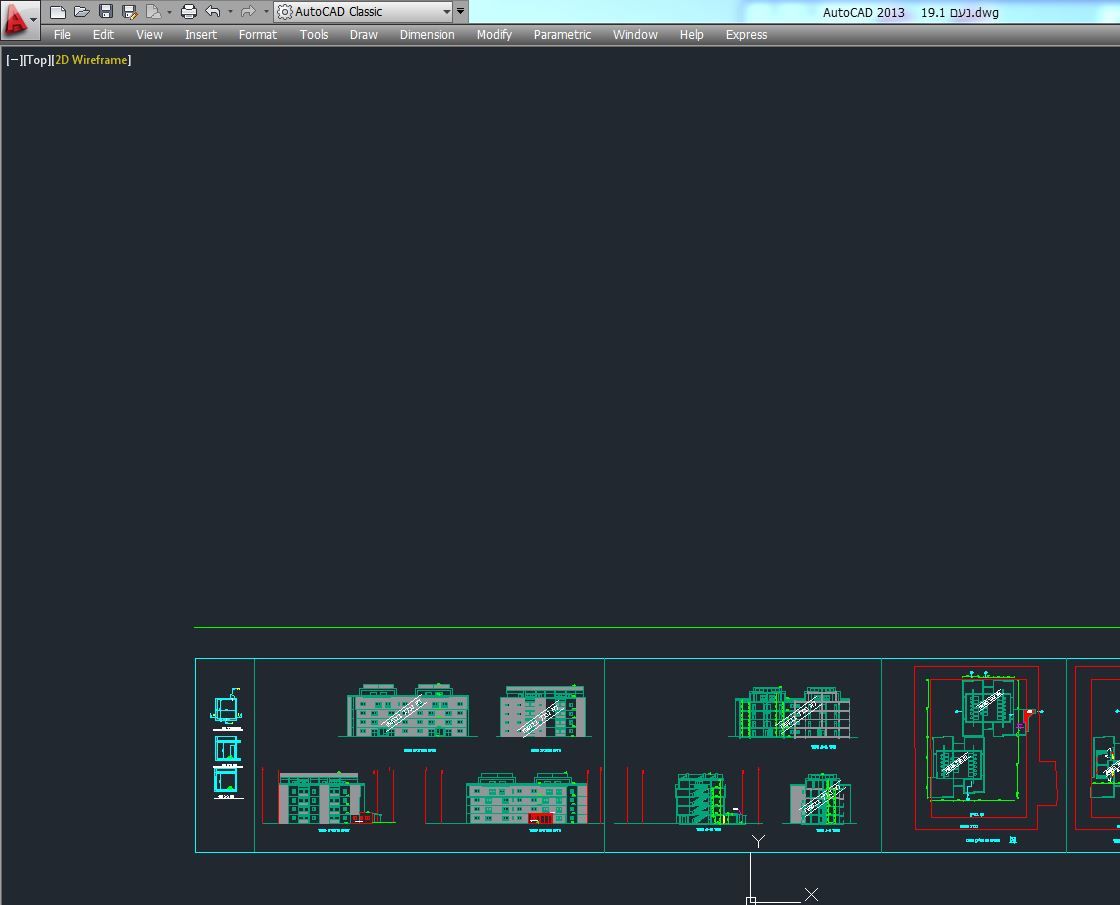Open the Express menu

click(746, 34)
